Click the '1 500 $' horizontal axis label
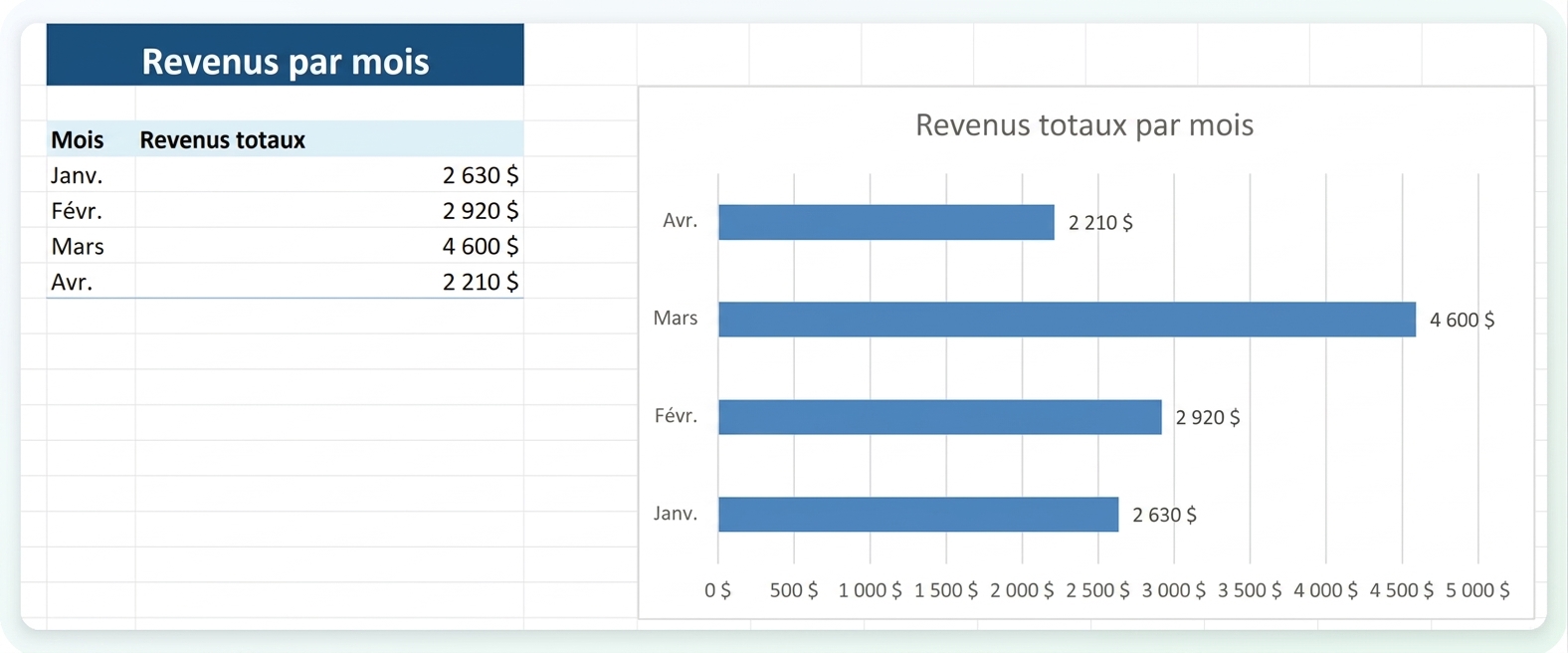The height and width of the screenshot is (653, 1568). pos(946,590)
